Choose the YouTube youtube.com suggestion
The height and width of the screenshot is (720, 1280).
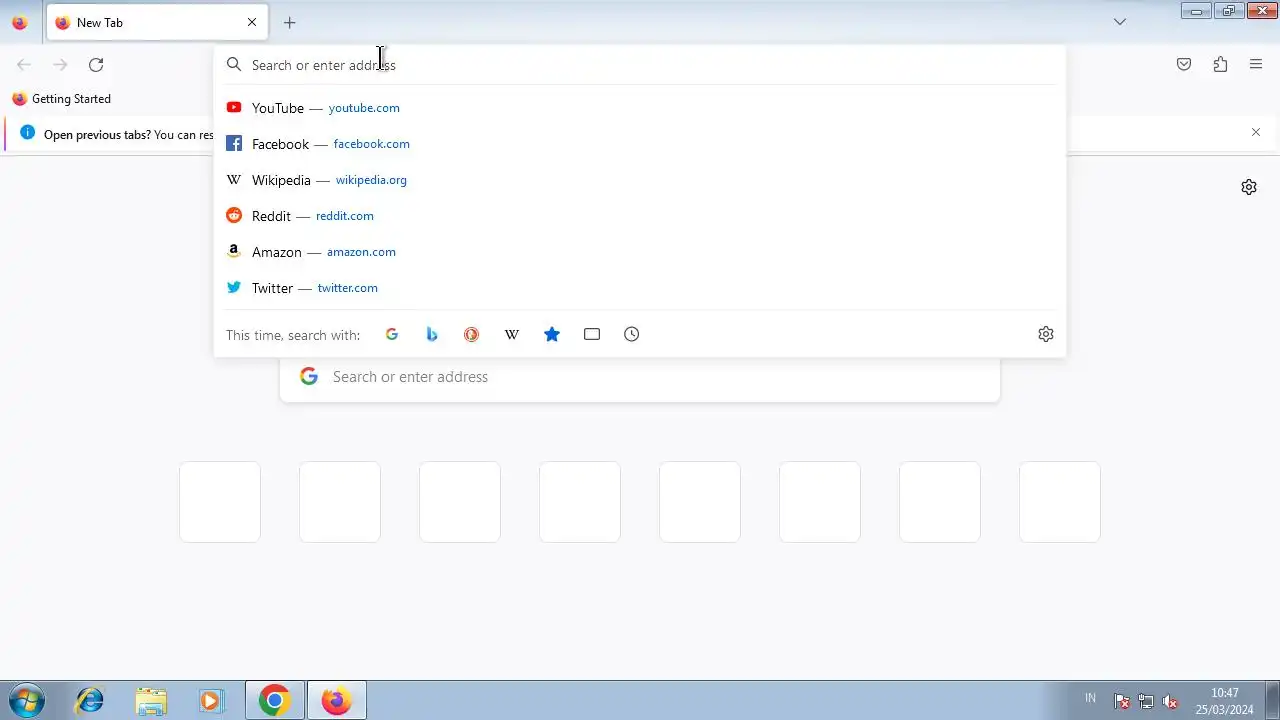coord(640,108)
